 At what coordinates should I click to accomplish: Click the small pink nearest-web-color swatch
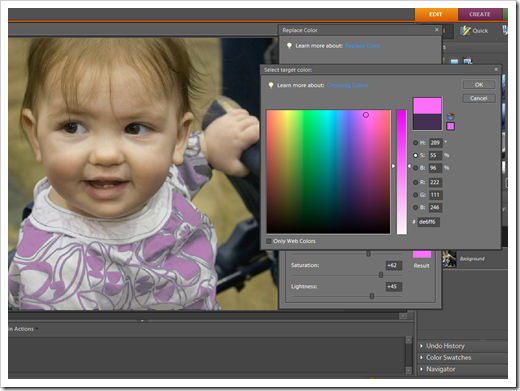pyautogui.click(x=450, y=126)
